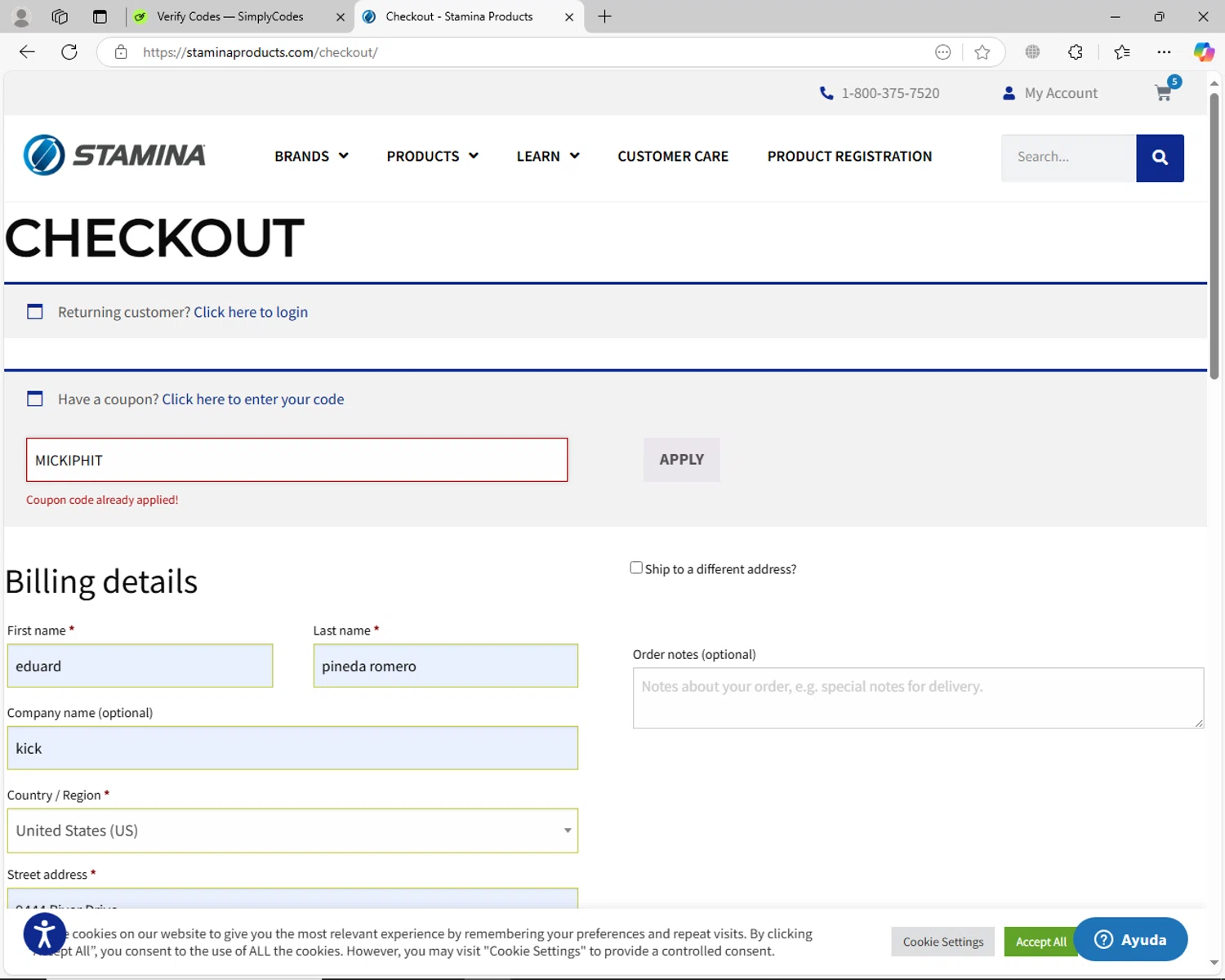Click the Stamina logo
Viewport: 1225px width, 980px height.
(x=114, y=155)
